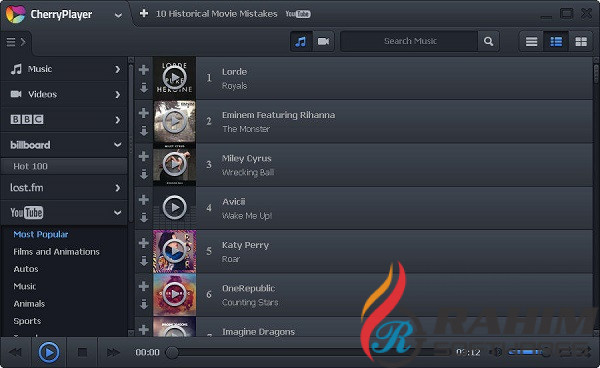
Task: Play the Avicii Wake Me Up thumbnail
Action: (174, 208)
